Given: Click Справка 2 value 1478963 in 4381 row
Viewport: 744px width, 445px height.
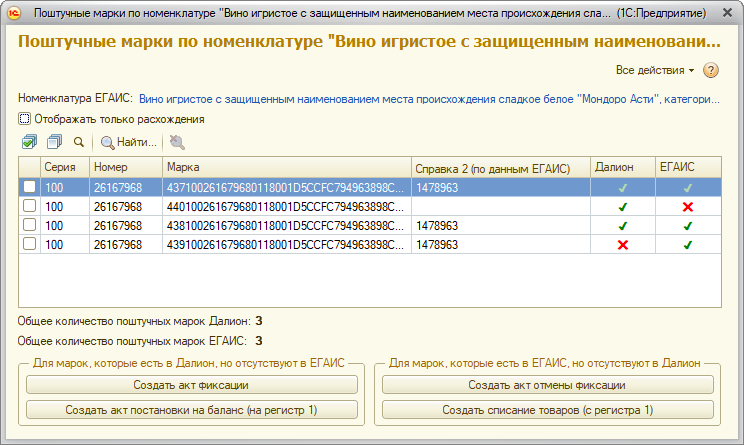Looking at the screenshot, I should tap(437, 226).
